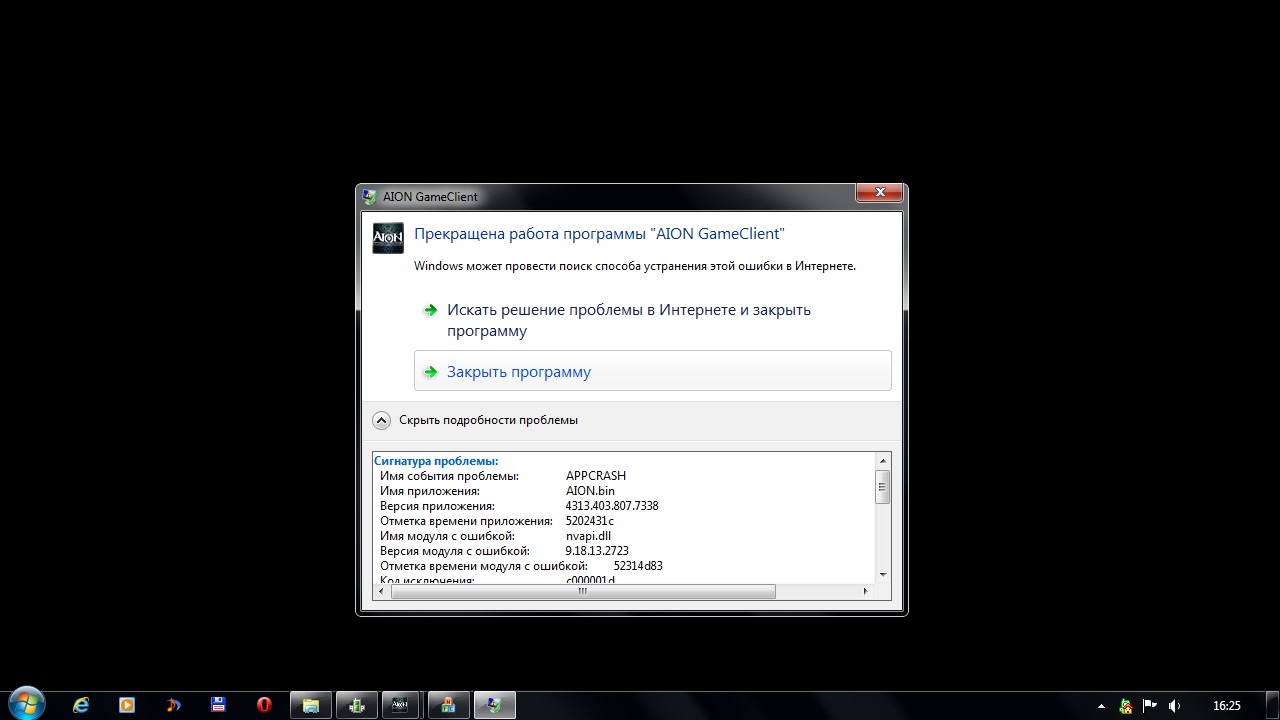Viewport: 1280px width, 720px height.
Task: Choose 'Искать решение проблемы в Интернете и закрыть программу'
Action: click(x=652, y=320)
